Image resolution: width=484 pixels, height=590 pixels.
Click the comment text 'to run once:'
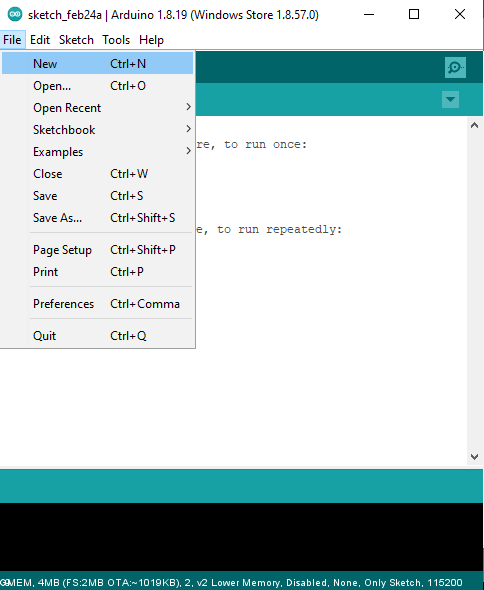click(x=266, y=144)
